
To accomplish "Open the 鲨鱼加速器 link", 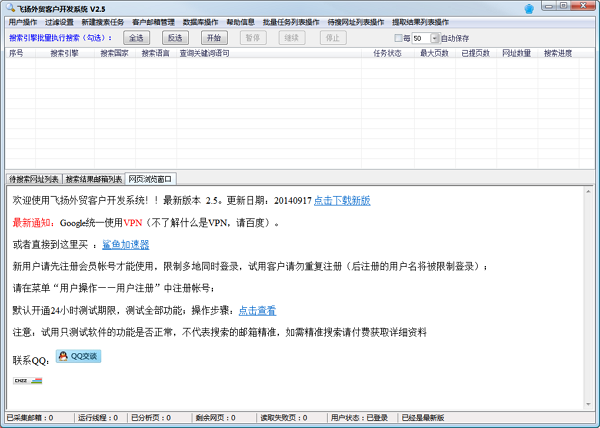I will [126, 244].
